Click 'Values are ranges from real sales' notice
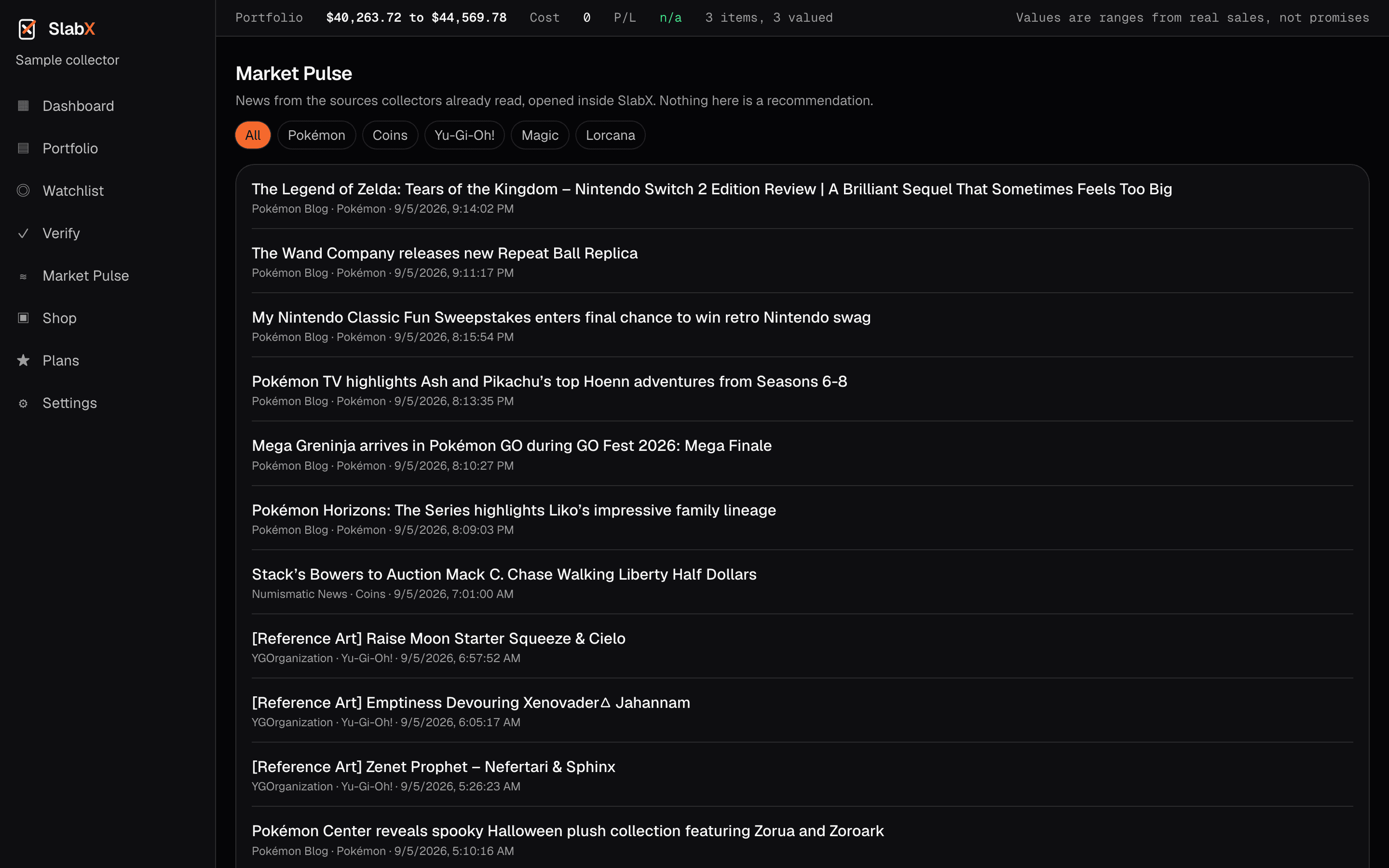This screenshot has height=868, width=1389. 1192,18
